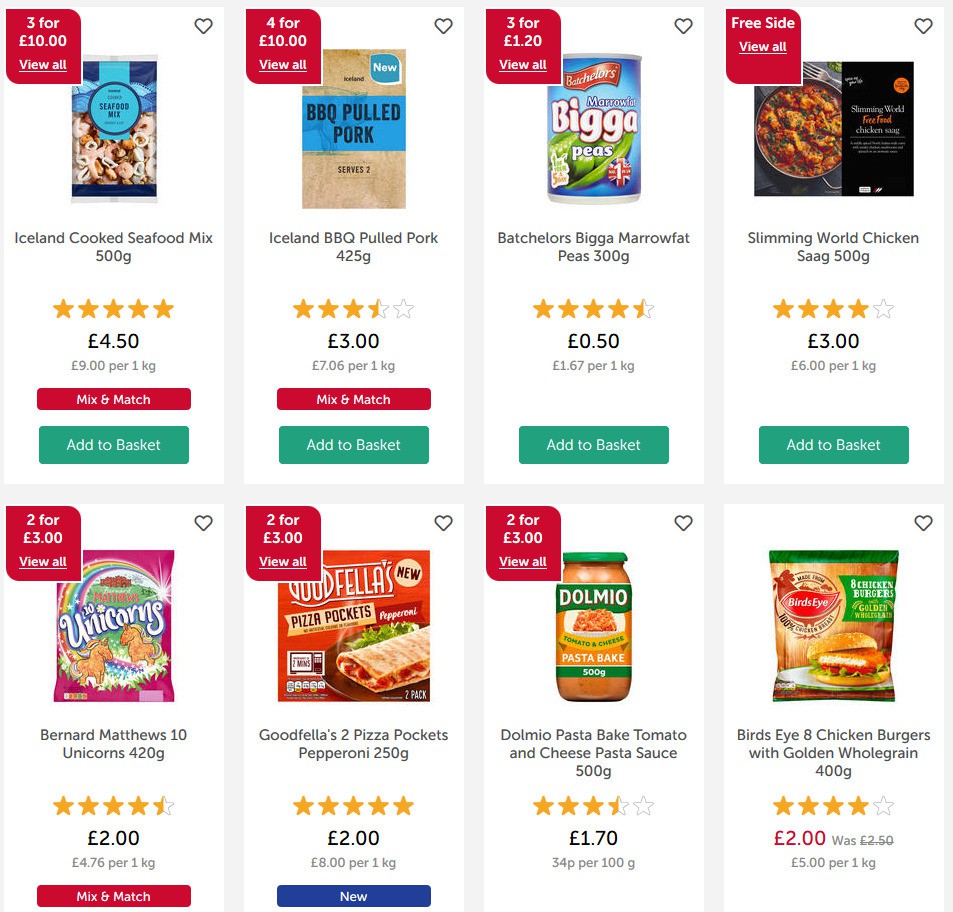Open the Goodfella's Pizza Pockets product image

pos(354,626)
